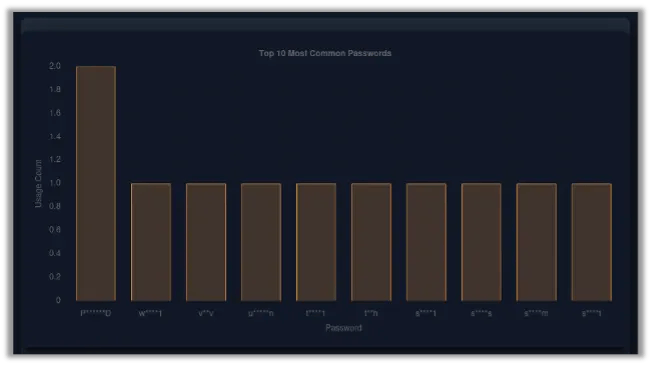
Task: Click the 1.0 y-axis tick label
Action: click(x=55, y=183)
